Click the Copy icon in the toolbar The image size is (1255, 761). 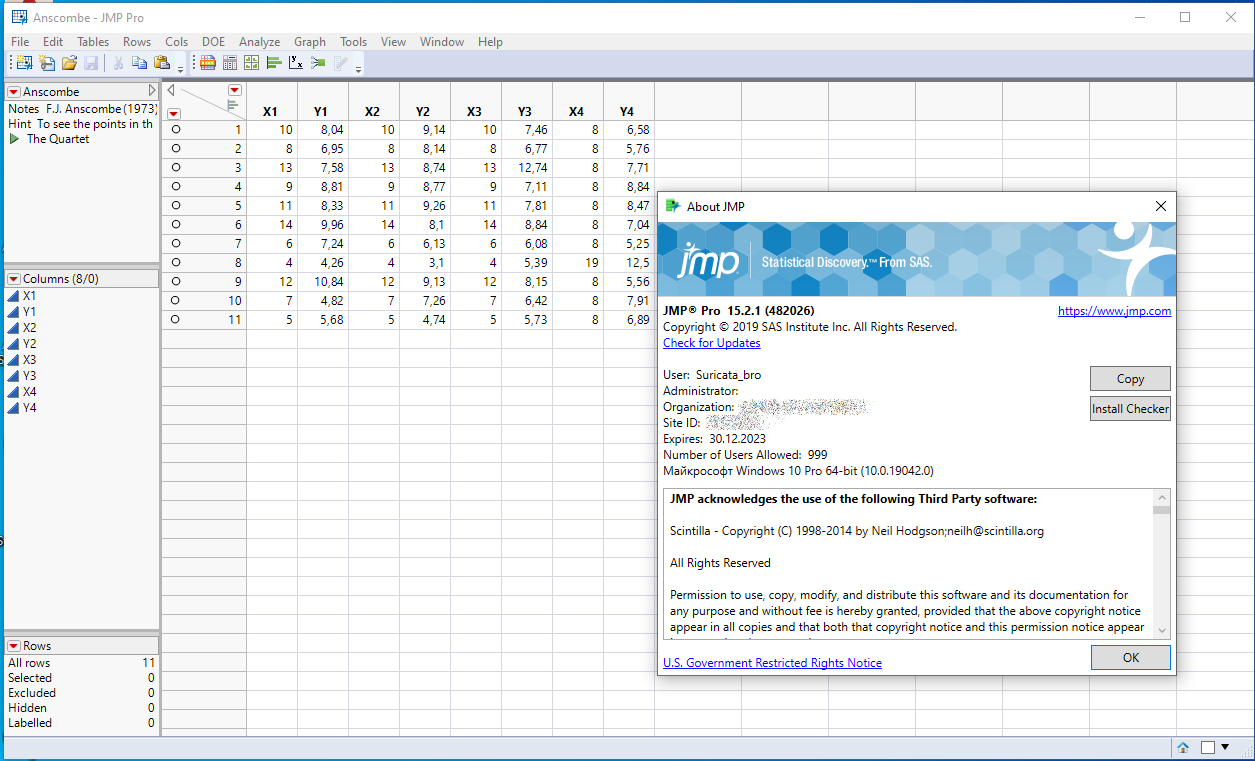tap(140, 63)
